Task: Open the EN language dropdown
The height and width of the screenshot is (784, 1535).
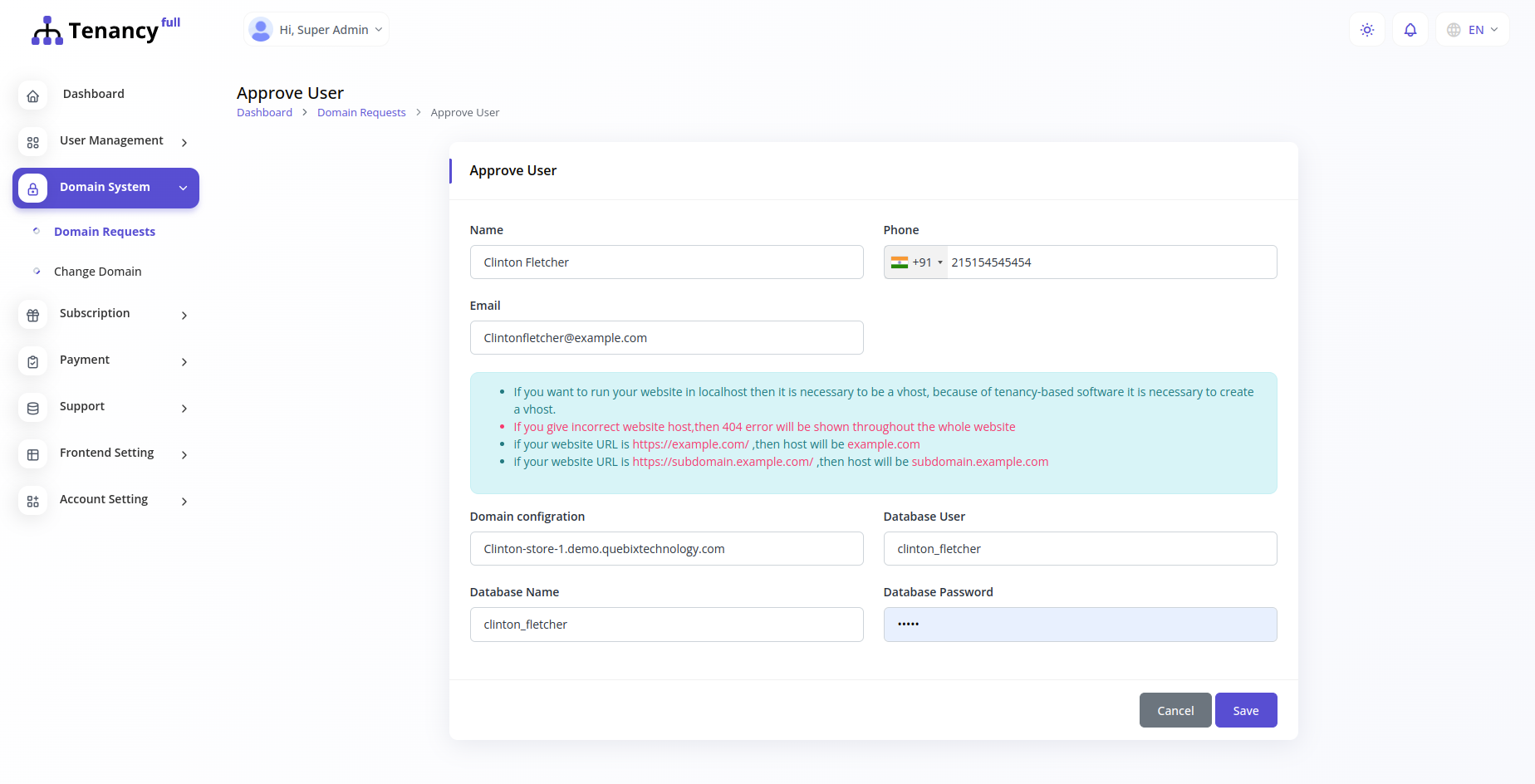Action: tap(1472, 29)
